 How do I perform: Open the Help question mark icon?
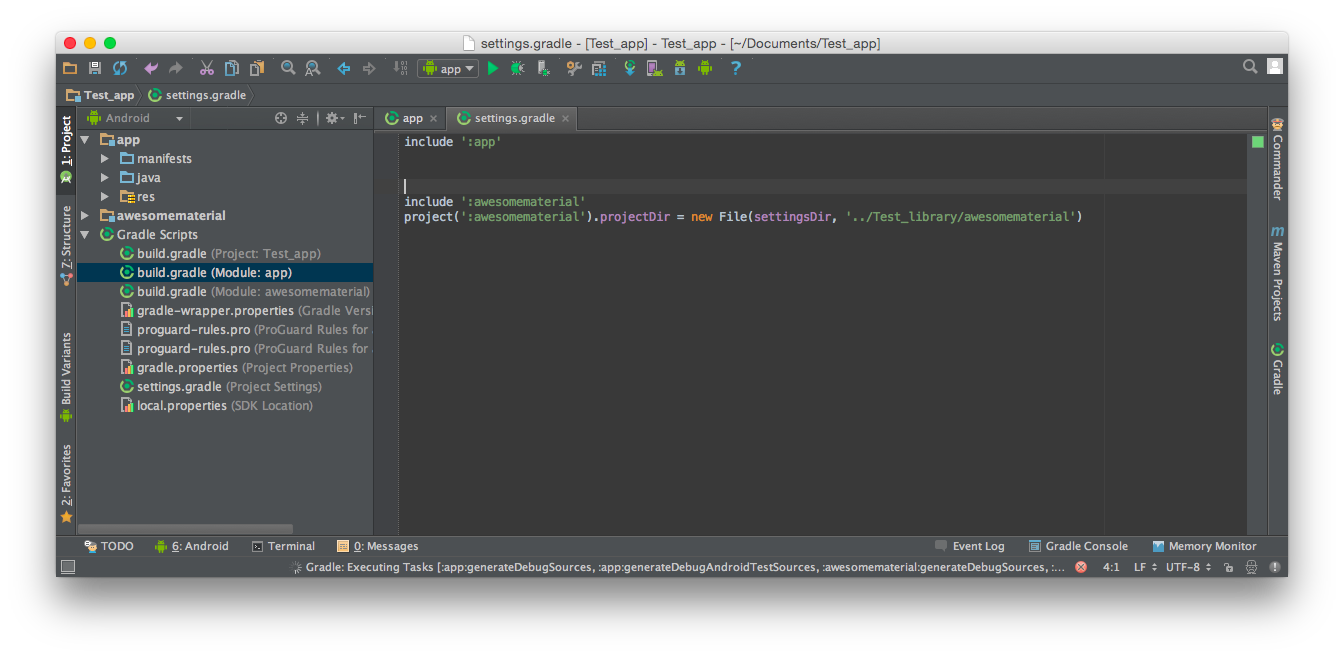click(736, 68)
